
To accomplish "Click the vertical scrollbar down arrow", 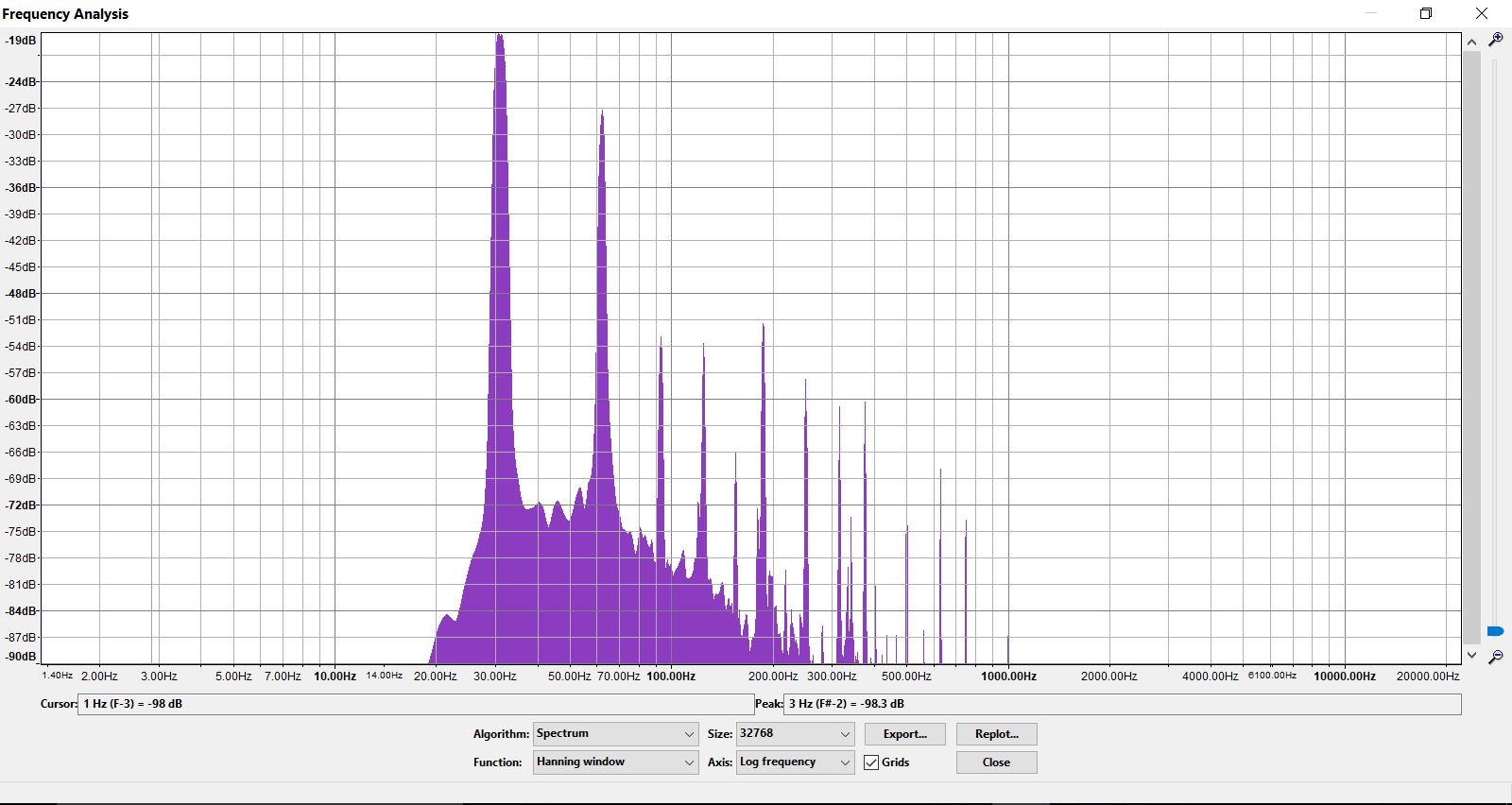I will click(x=1471, y=655).
